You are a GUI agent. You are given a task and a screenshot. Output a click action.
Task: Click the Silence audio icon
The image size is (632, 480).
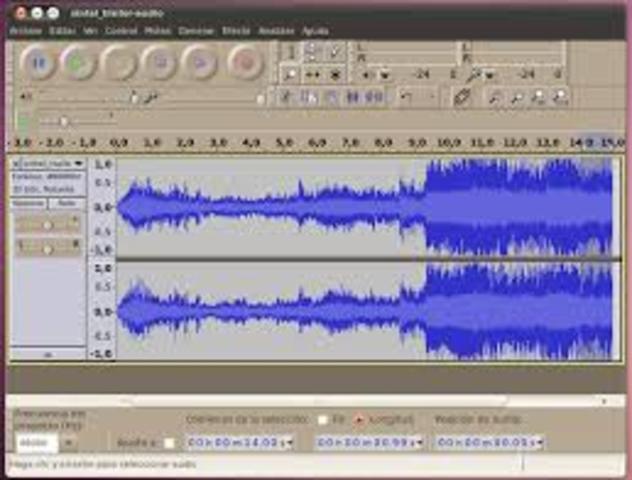pyautogui.click(x=375, y=98)
